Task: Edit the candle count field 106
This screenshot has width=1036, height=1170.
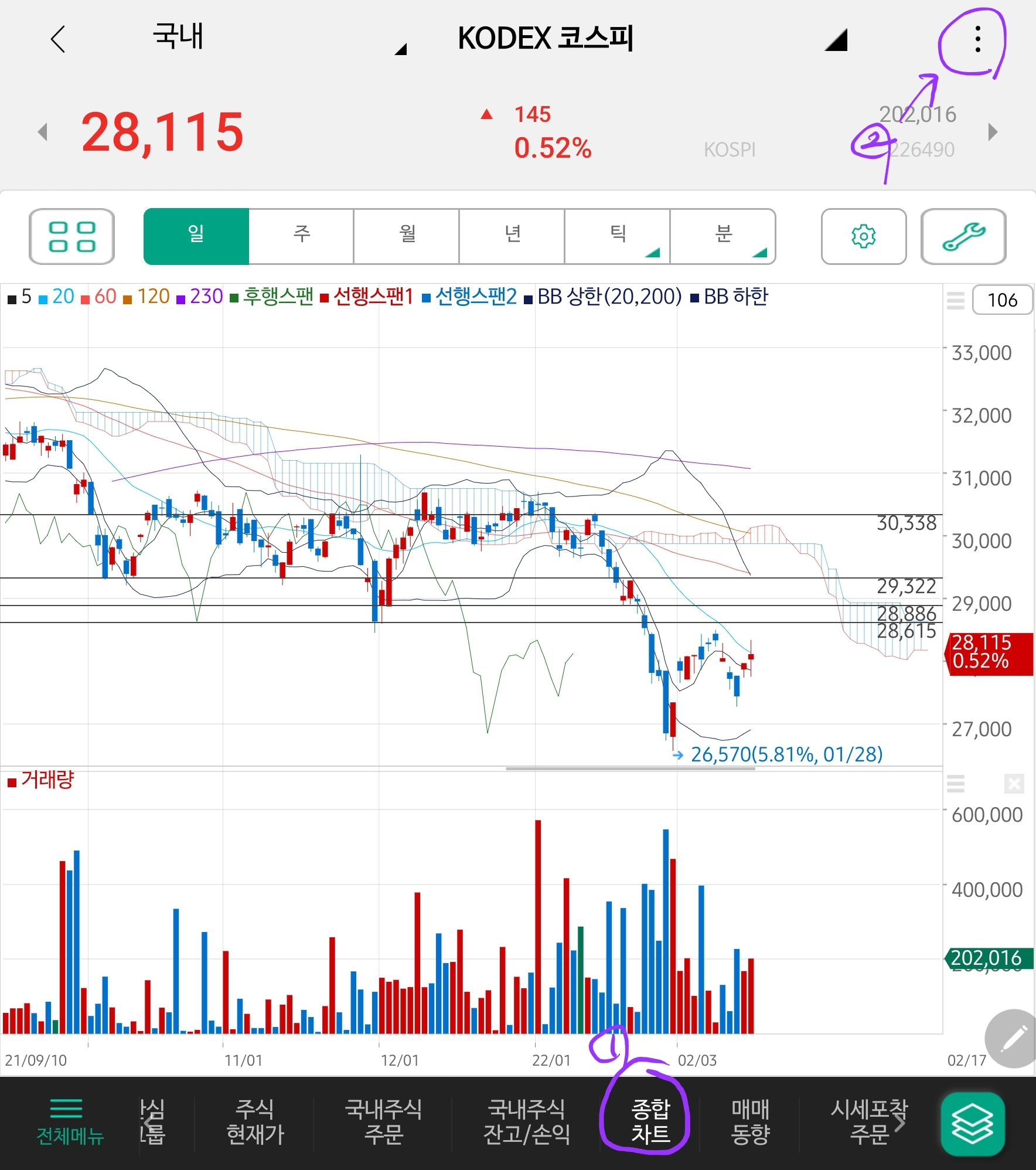Action: 1002,300
